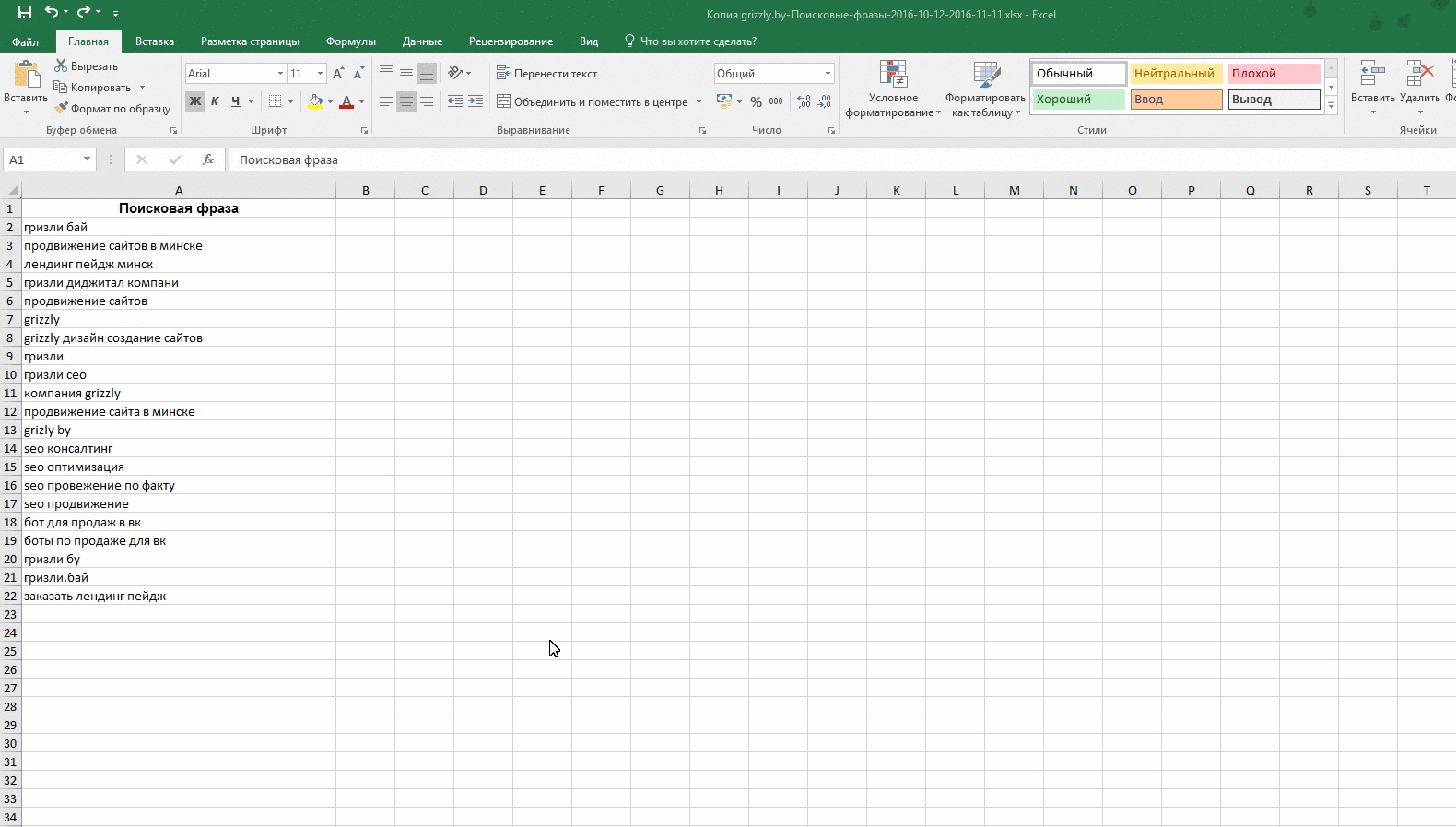Select column B header

(365, 190)
